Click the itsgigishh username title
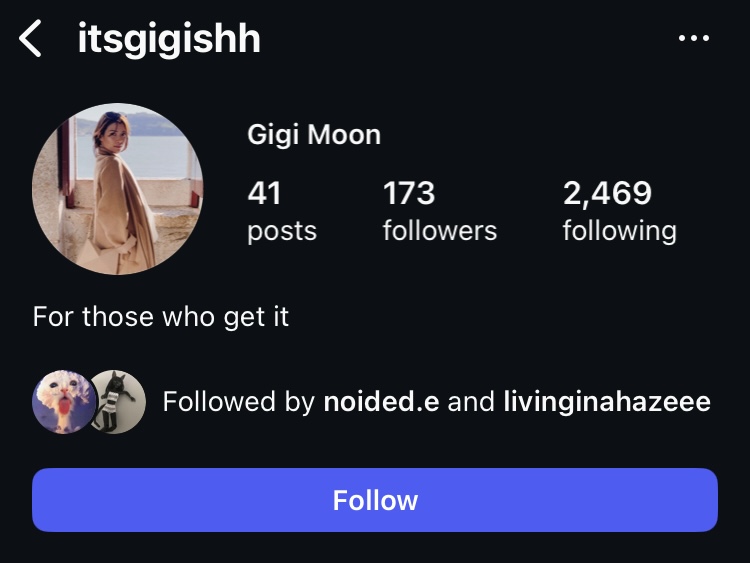Screen dimensions: 750x563 coord(169,38)
